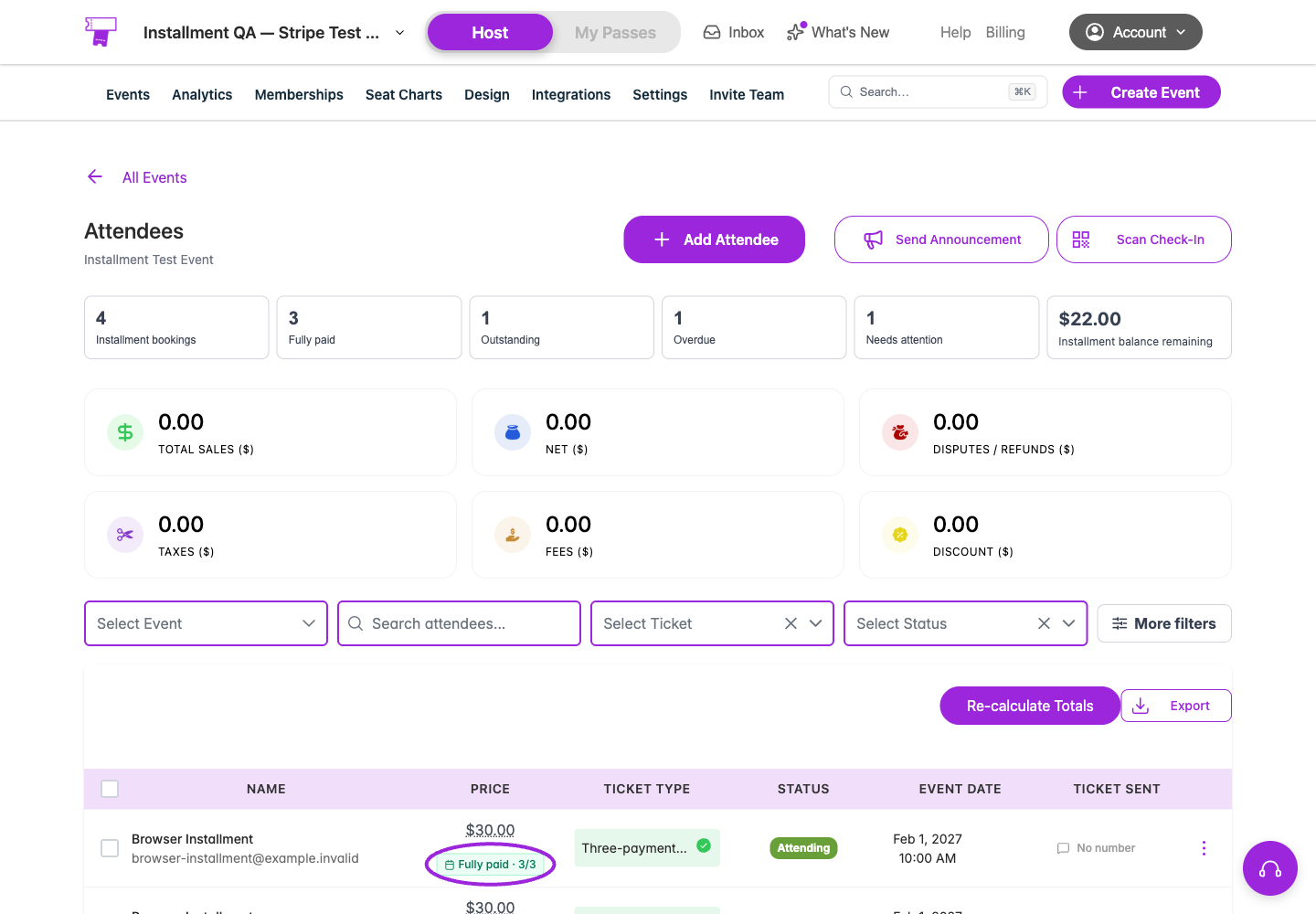Clear the Select Ticket filter
This screenshot has height=914, width=1316.
791,623
